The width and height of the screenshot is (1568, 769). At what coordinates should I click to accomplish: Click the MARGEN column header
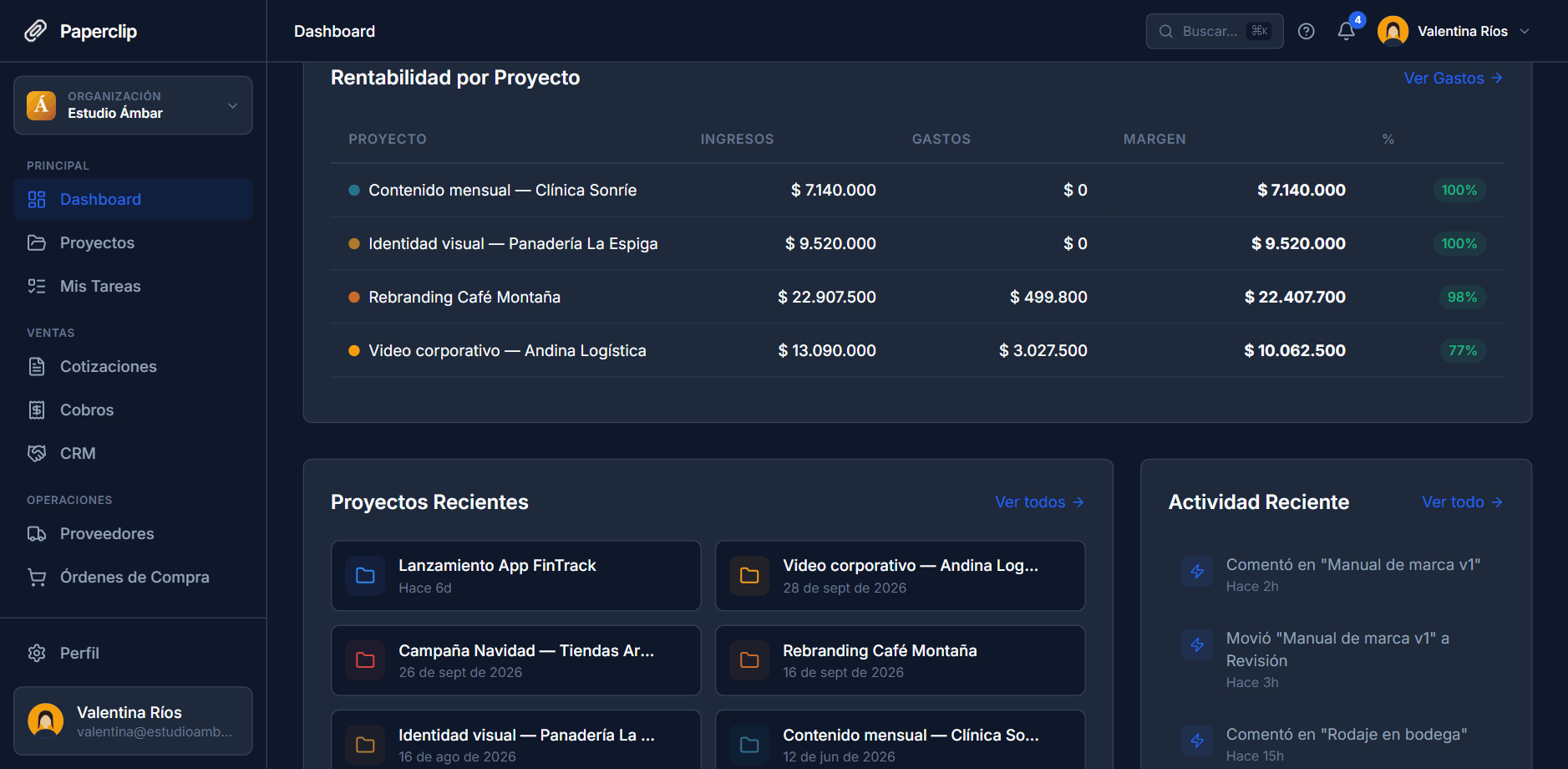click(x=1154, y=139)
